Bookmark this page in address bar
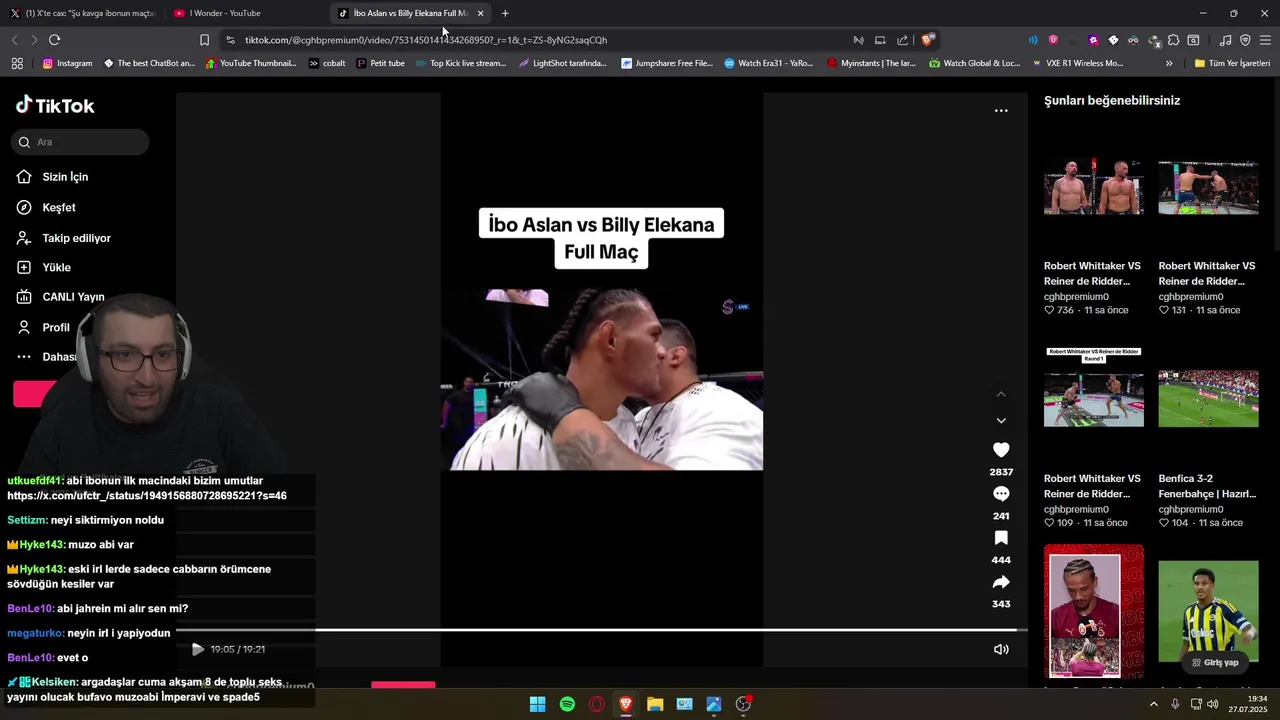 [204, 40]
